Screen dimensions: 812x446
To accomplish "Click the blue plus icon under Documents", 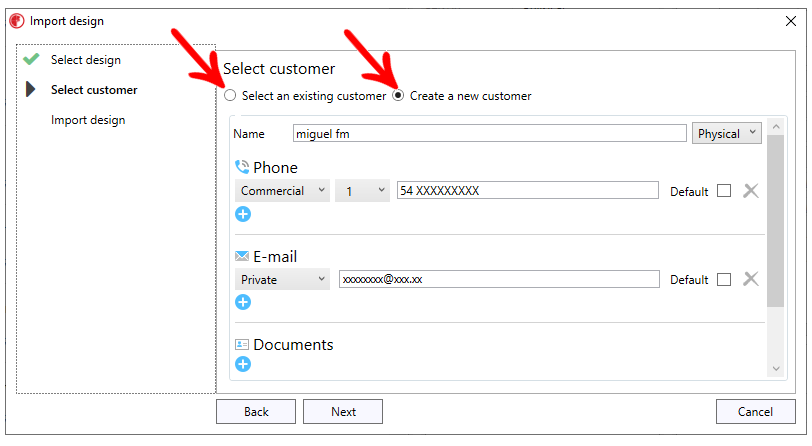I will 243,364.
